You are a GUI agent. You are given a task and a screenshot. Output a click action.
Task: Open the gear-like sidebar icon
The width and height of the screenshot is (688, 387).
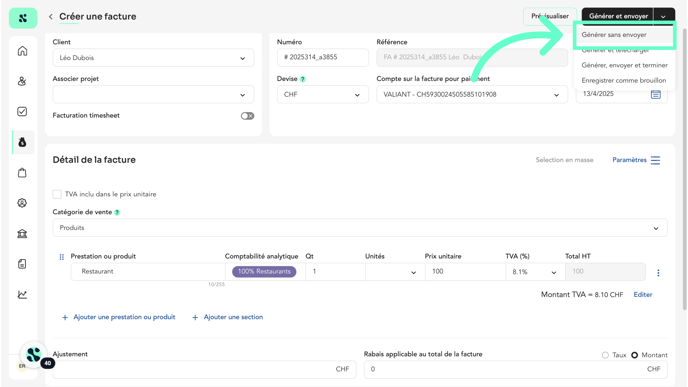click(x=22, y=203)
